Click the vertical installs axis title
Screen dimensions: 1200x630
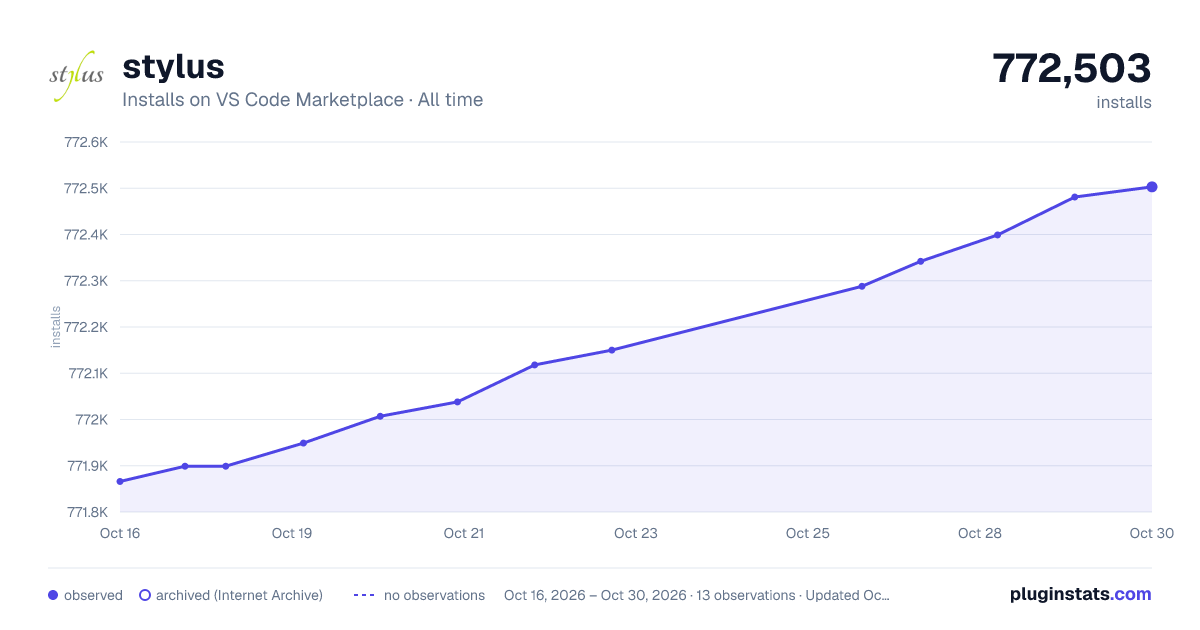(56, 327)
